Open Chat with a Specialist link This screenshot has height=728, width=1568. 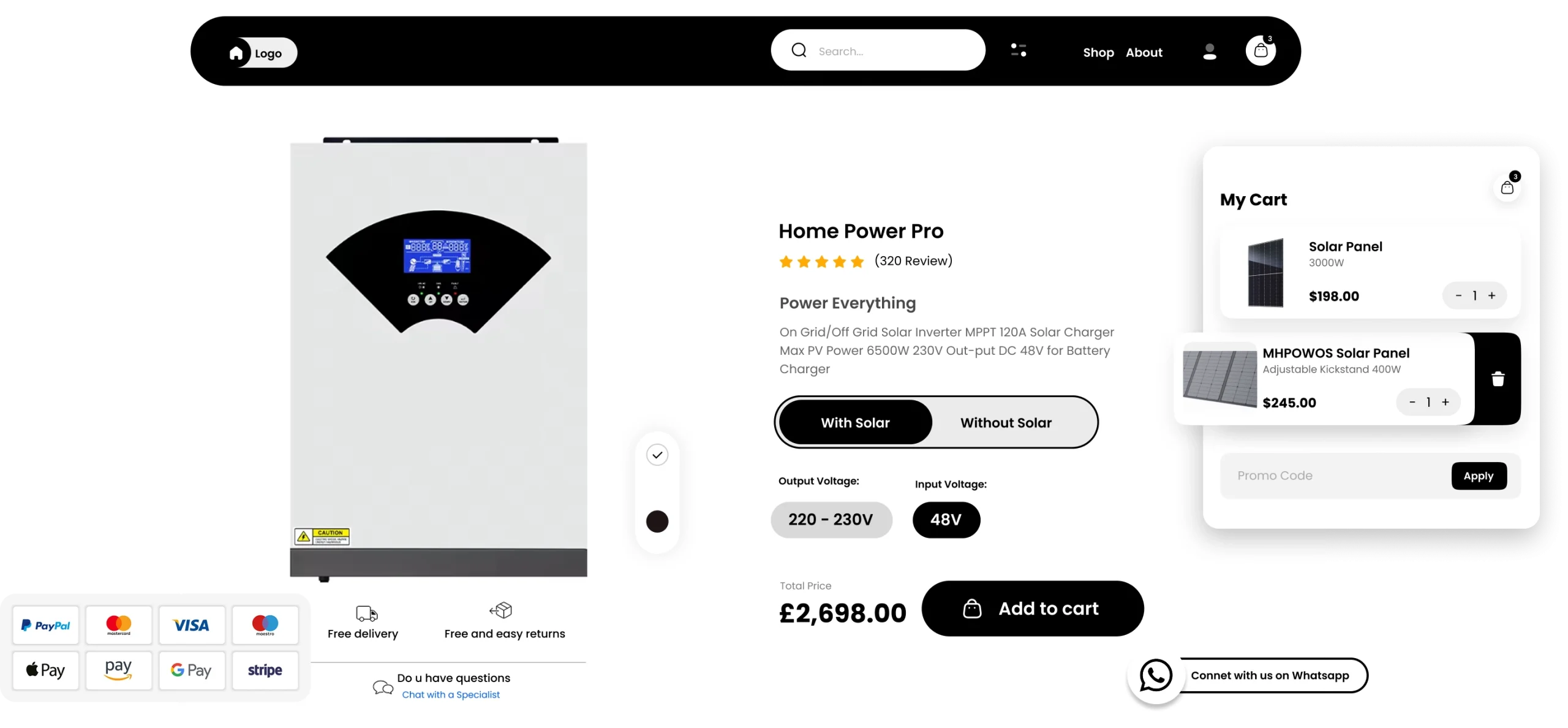tap(451, 695)
